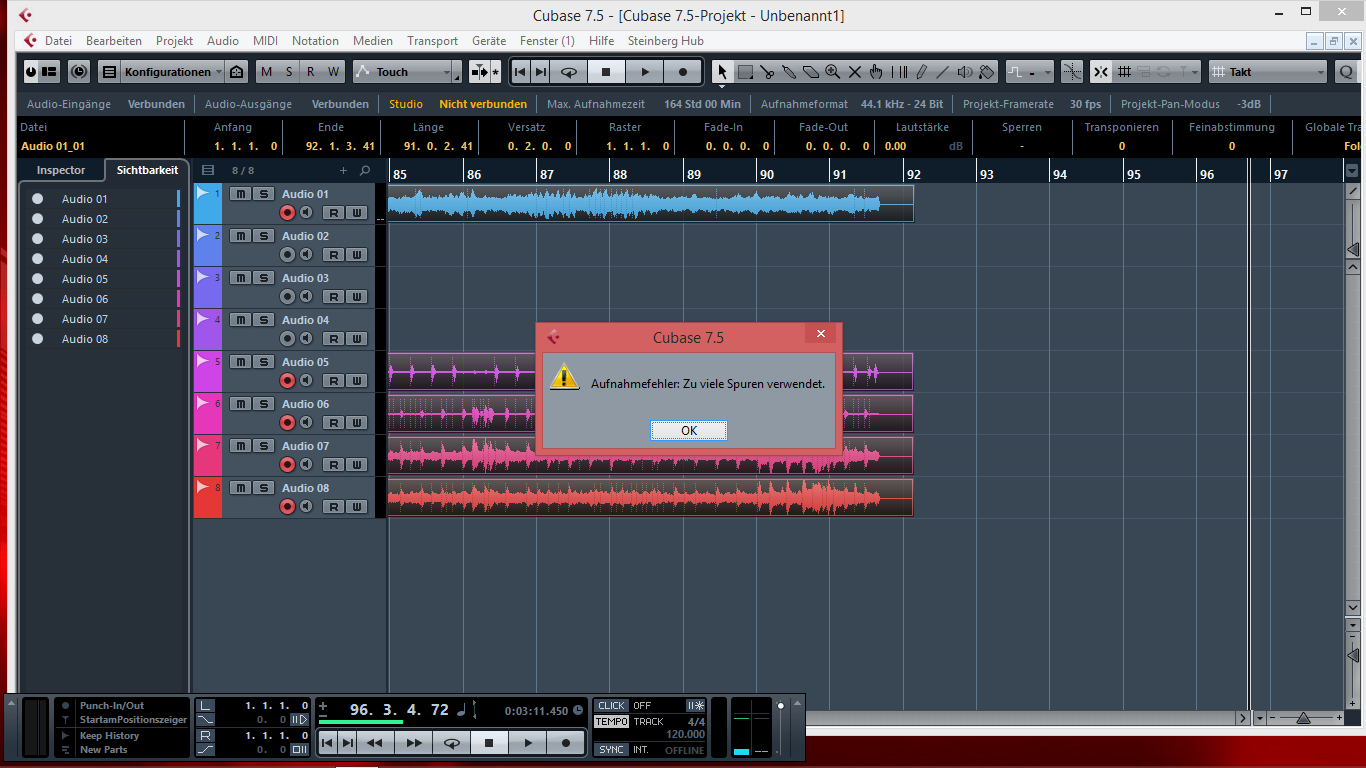Solo the Audio 02 track
Viewport: 1366px width, 768px height.
pyautogui.click(x=262, y=236)
